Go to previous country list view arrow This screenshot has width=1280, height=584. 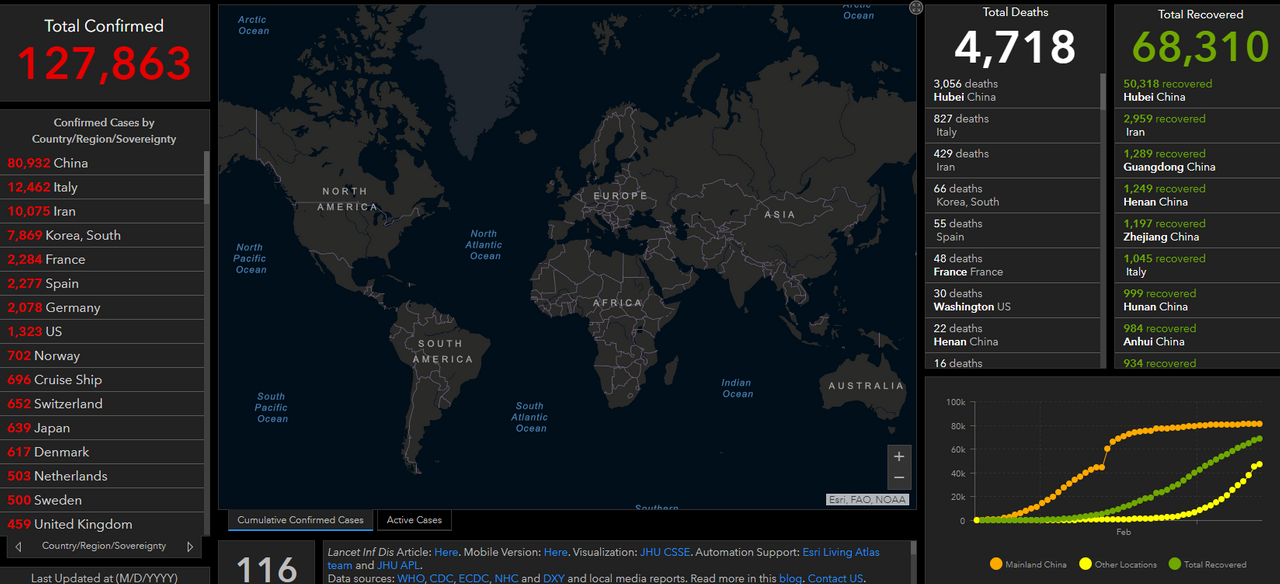click(18, 547)
